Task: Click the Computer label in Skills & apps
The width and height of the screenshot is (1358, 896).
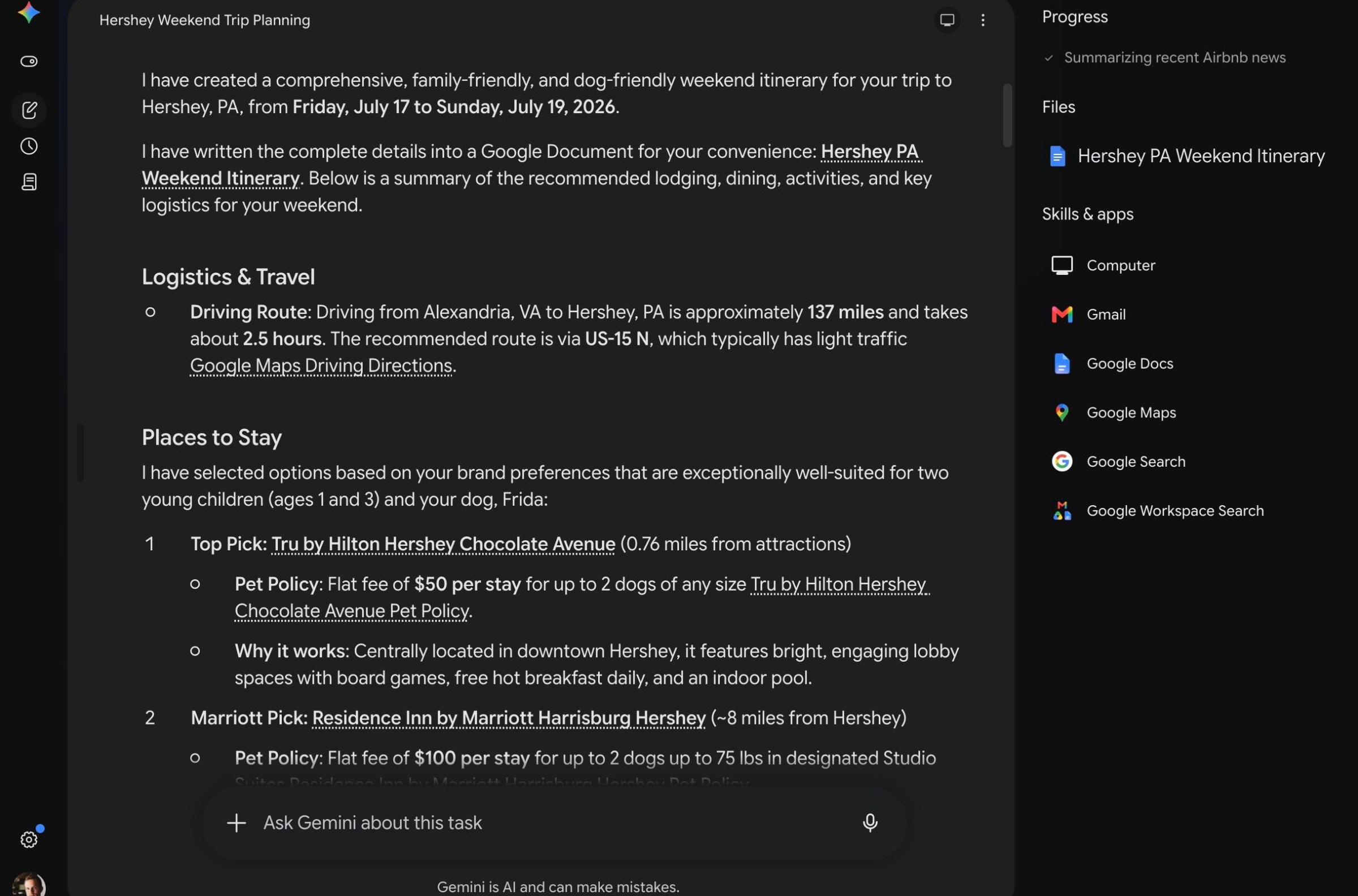Action: tap(1121, 265)
